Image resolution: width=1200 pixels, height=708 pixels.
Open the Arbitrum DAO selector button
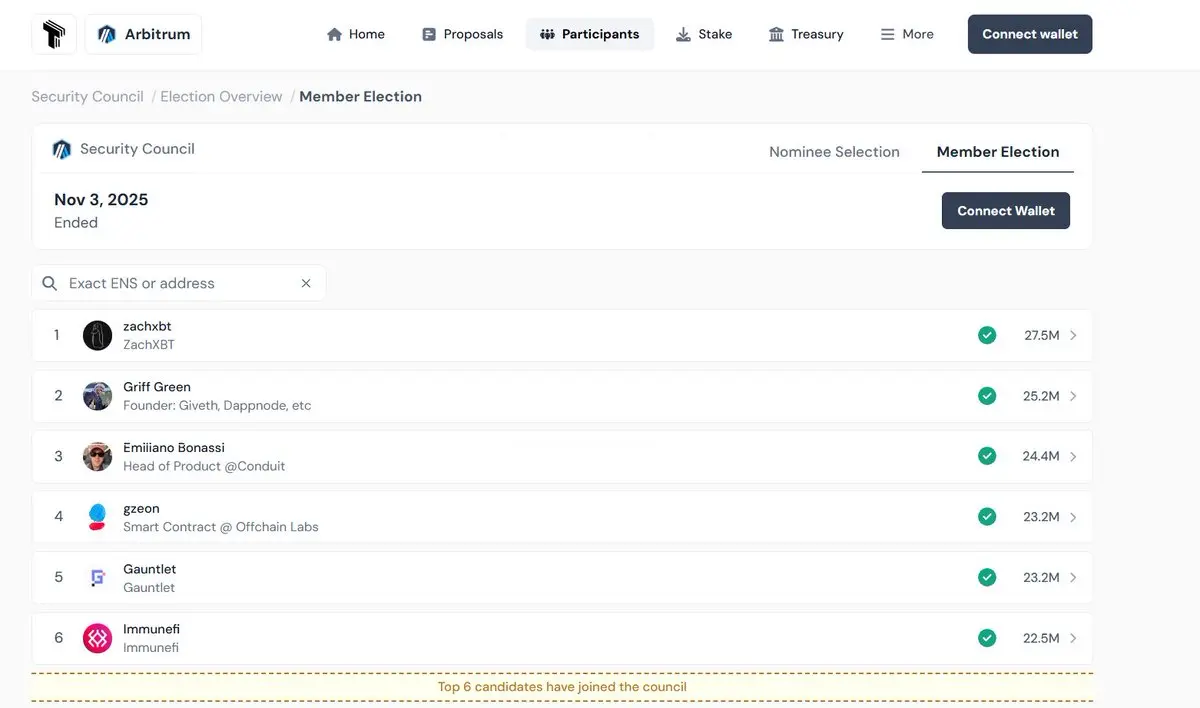coord(143,34)
